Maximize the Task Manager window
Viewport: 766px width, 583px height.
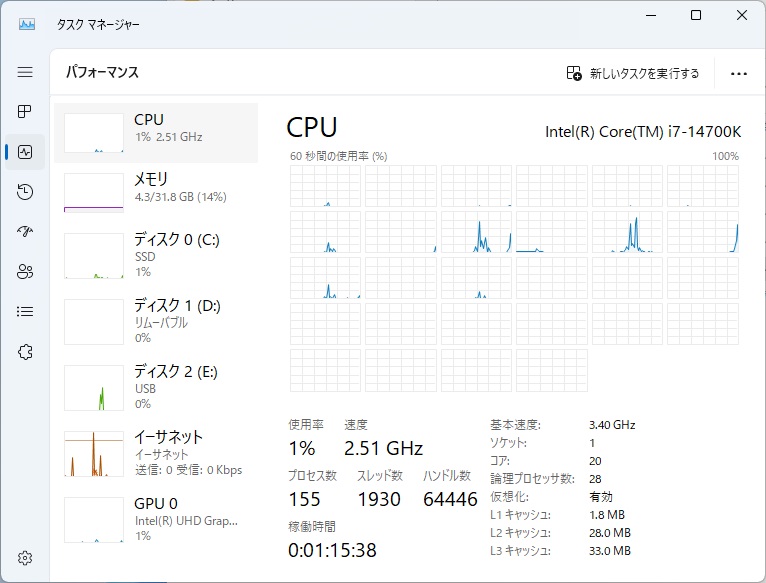tap(696, 15)
